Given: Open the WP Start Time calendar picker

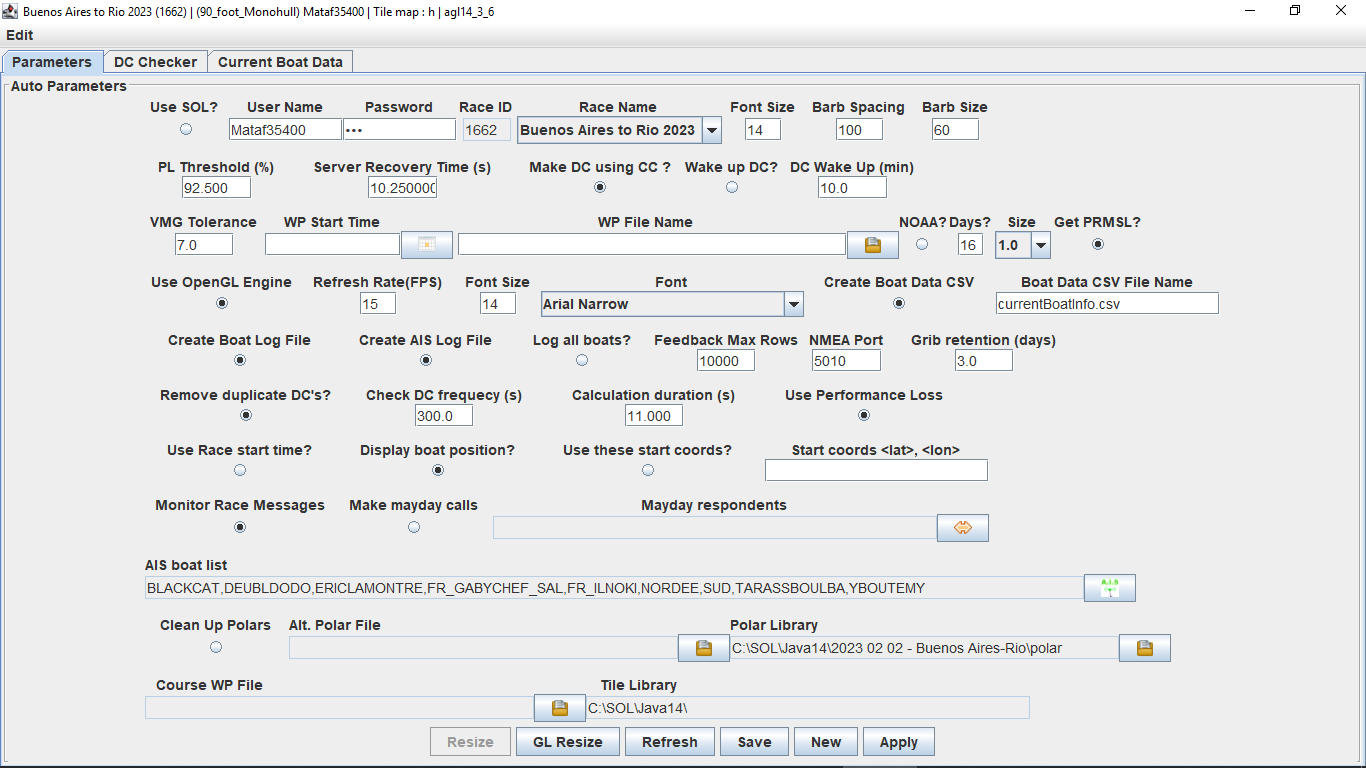Looking at the screenshot, I should (x=427, y=244).
